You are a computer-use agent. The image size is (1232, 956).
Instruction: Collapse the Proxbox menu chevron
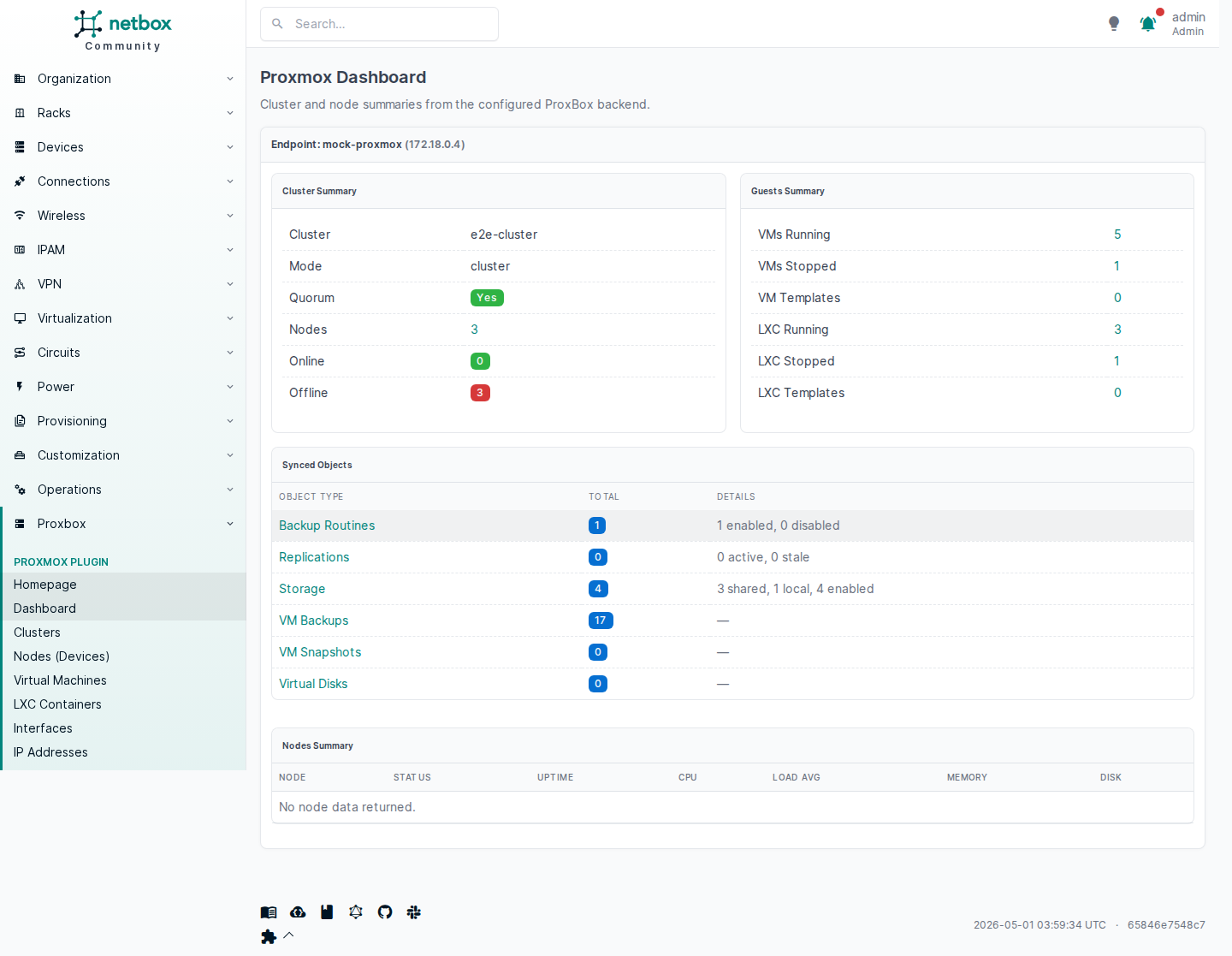(x=230, y=524)
